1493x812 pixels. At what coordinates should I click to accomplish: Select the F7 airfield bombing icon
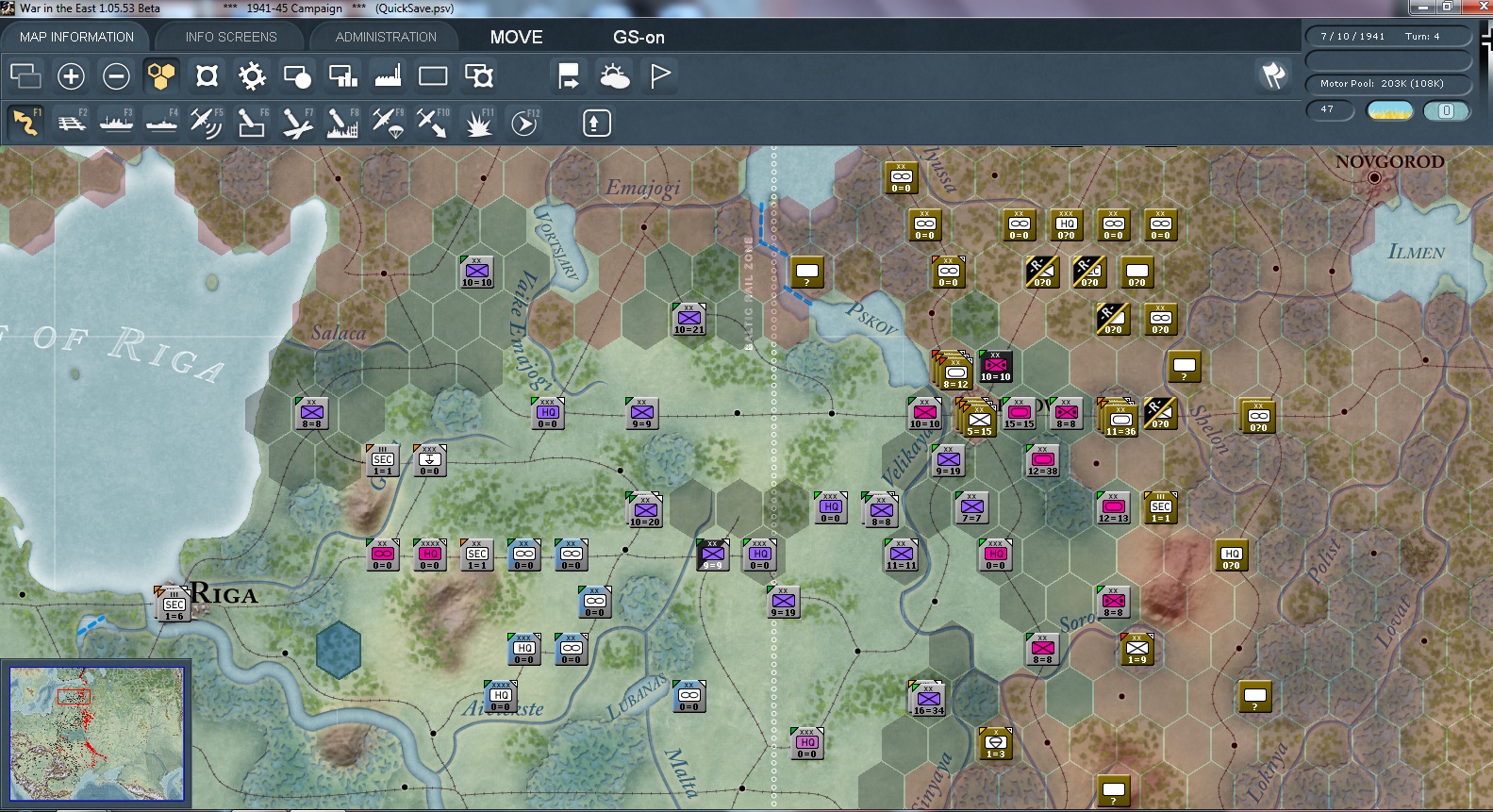tap(298, 123)
